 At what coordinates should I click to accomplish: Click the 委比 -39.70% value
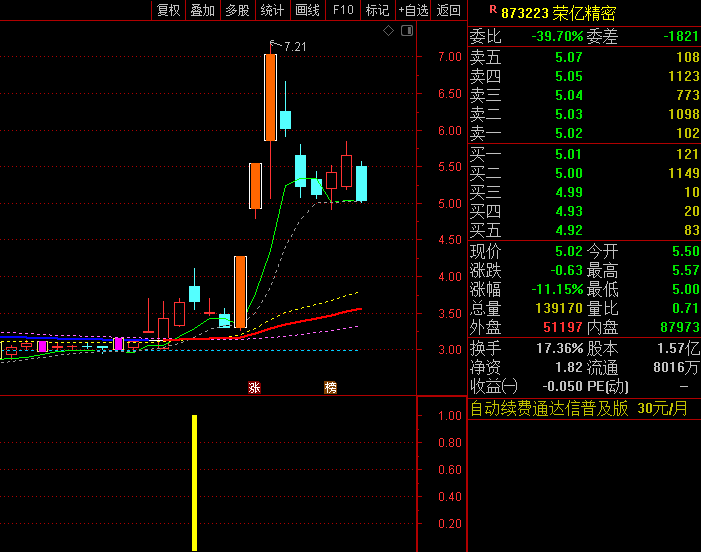[557, 36]
